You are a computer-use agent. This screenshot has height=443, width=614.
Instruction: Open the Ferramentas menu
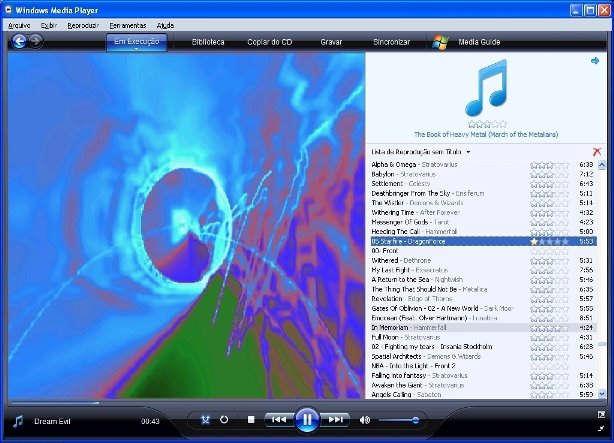128,25
